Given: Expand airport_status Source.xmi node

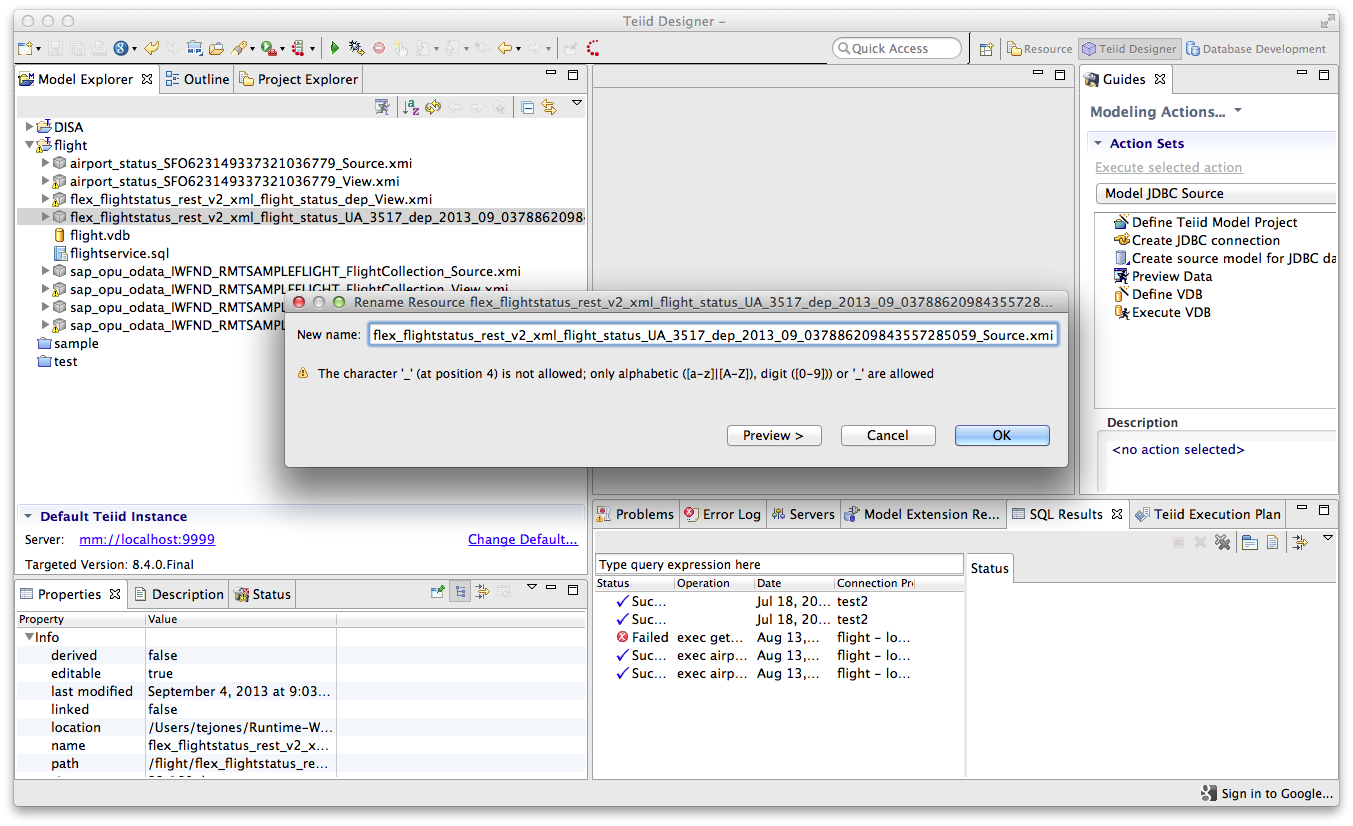Looking at the screenshot, I should [45, 163].
